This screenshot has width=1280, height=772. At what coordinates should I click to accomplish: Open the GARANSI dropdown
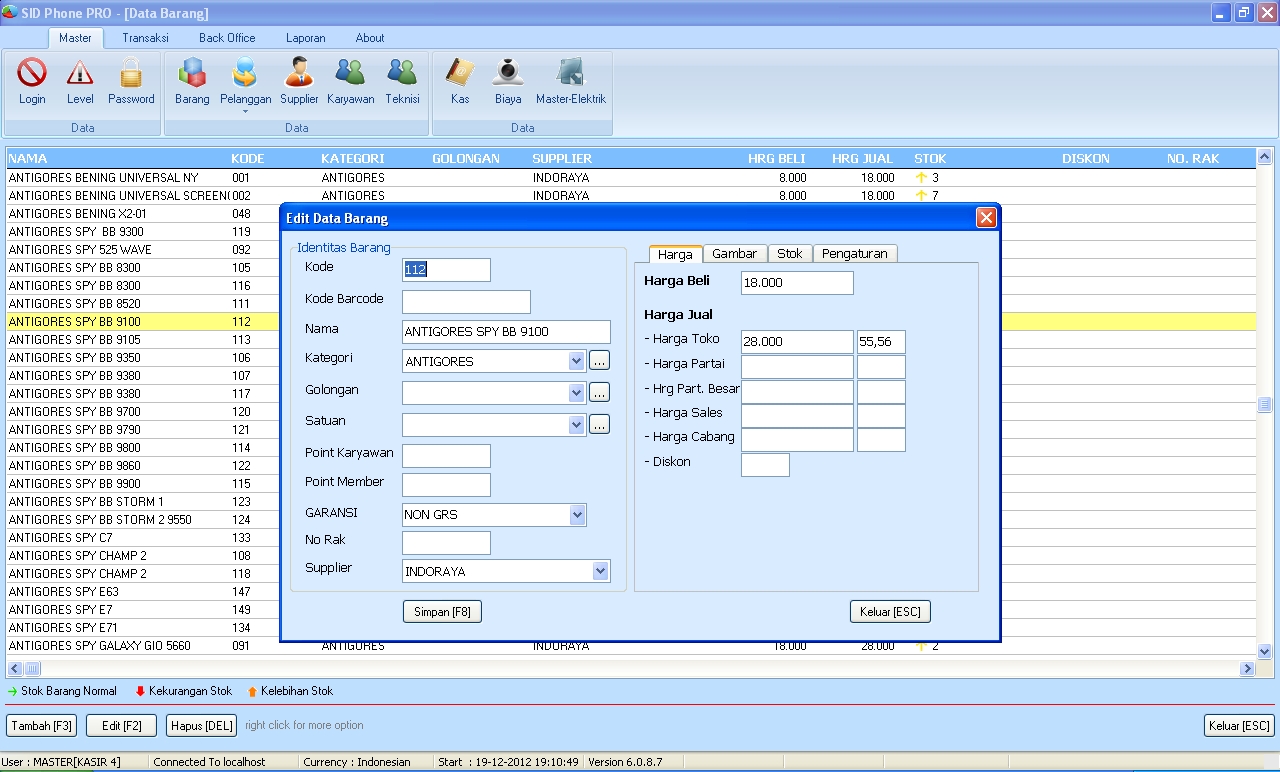[577, 514]
